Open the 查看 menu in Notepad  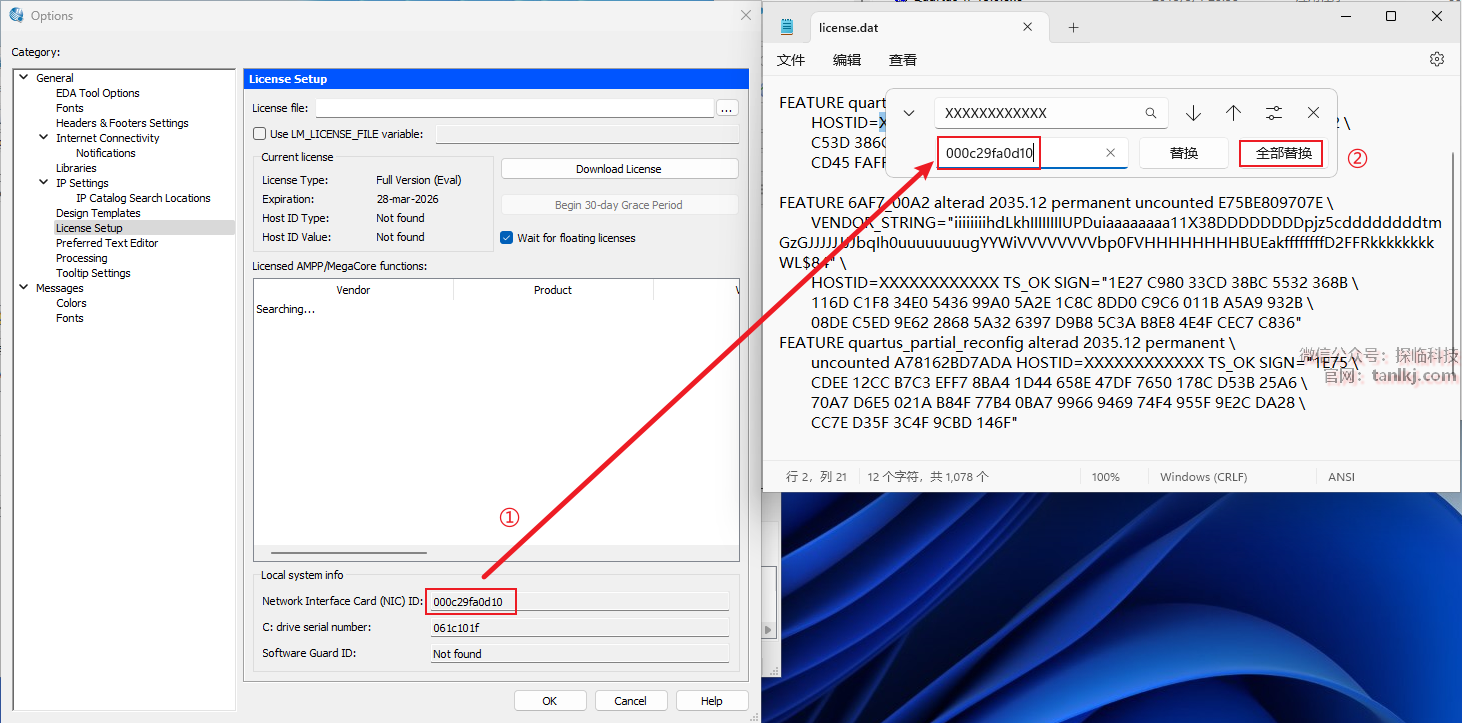[x=902, y=60]
